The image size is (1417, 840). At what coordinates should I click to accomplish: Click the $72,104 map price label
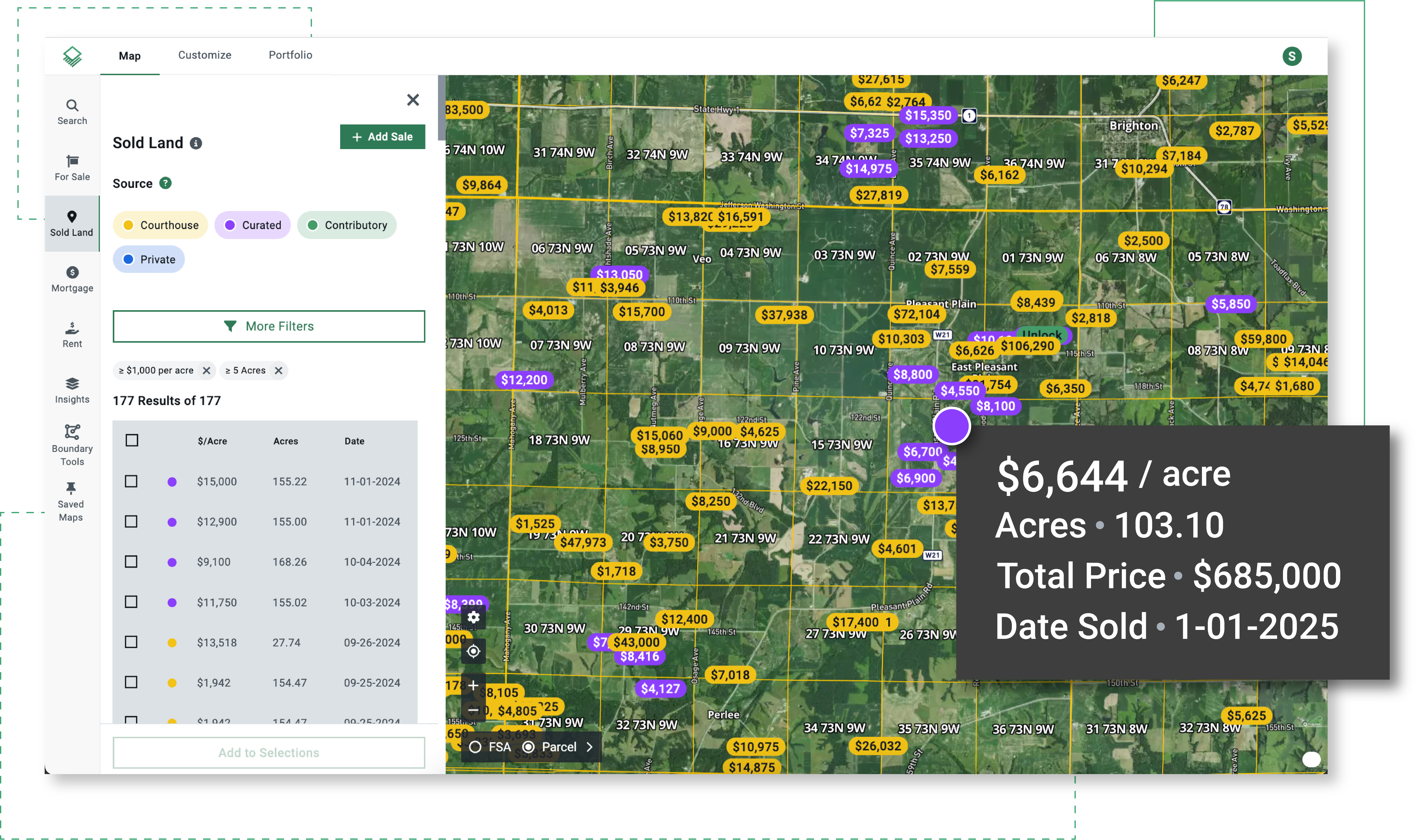(x=917, y=314)
